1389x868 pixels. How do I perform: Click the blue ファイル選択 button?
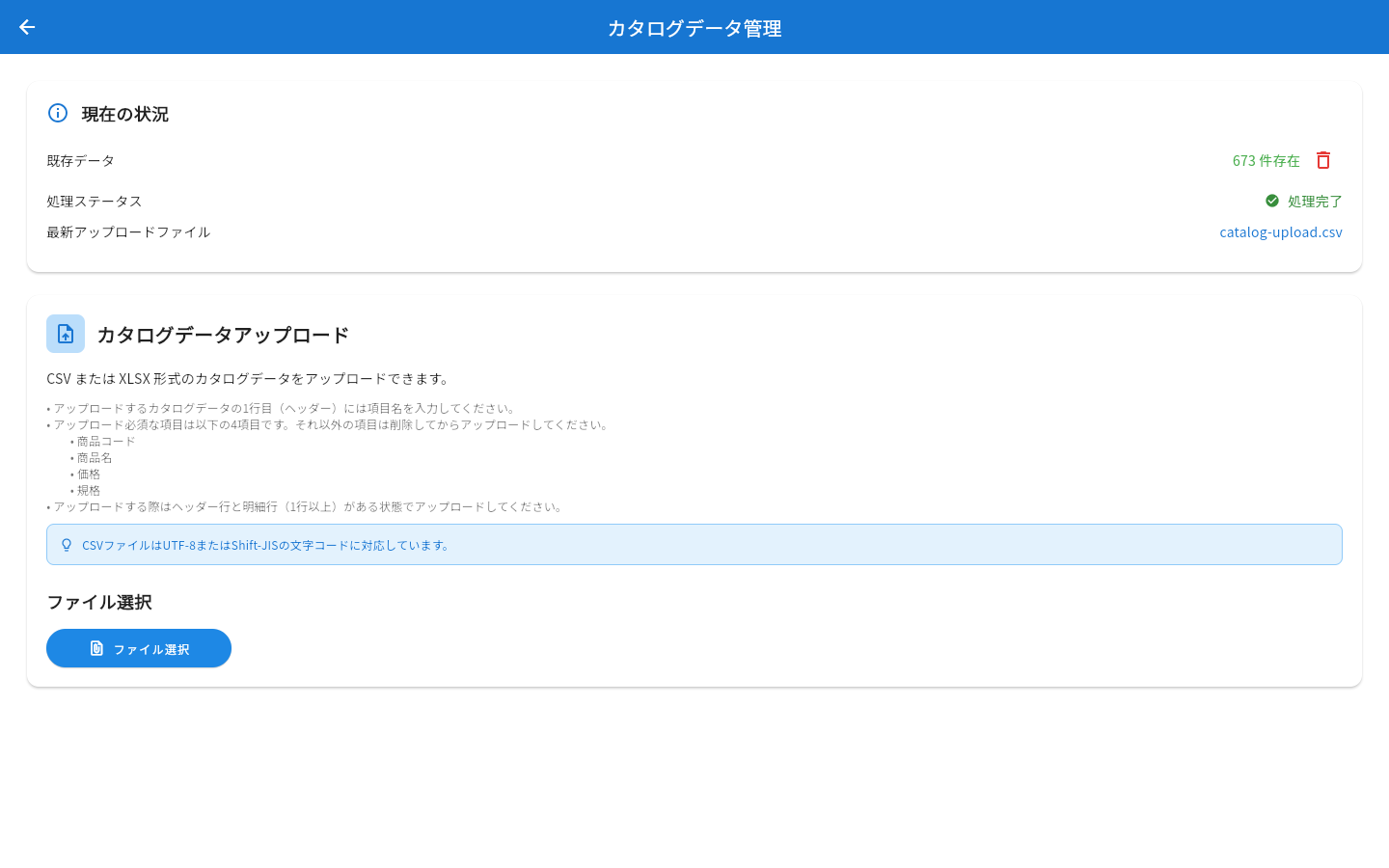(x=139, y=648)
